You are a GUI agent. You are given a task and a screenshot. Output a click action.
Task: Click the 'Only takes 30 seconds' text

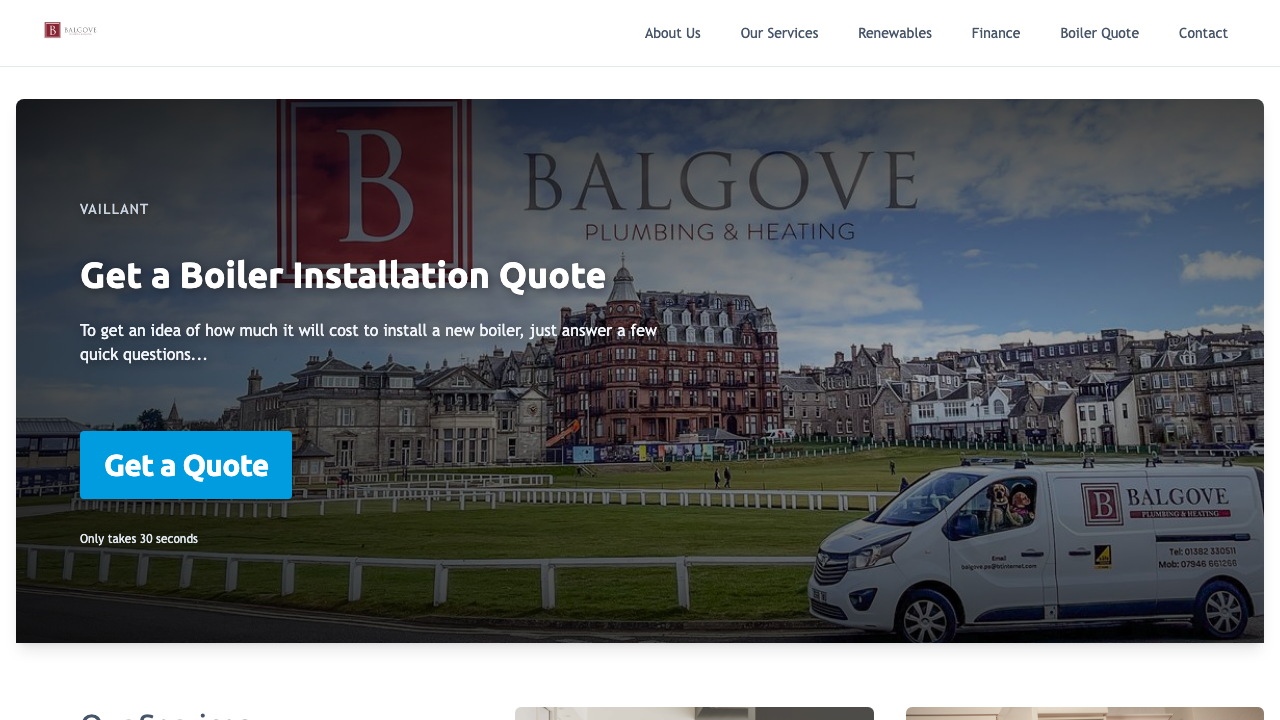coord(138,538)
